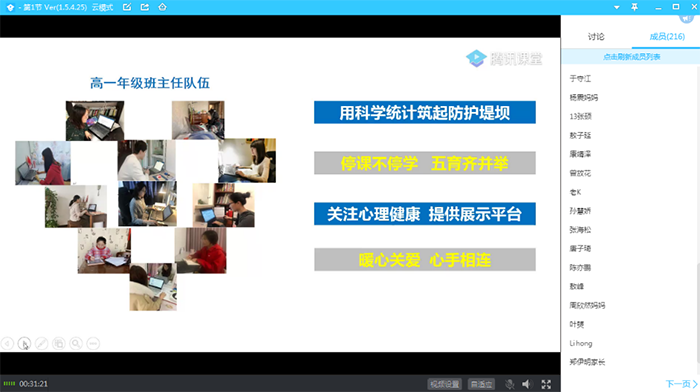
Task: Click the magnifier zoom tool on slide
Action: (76, 343)
